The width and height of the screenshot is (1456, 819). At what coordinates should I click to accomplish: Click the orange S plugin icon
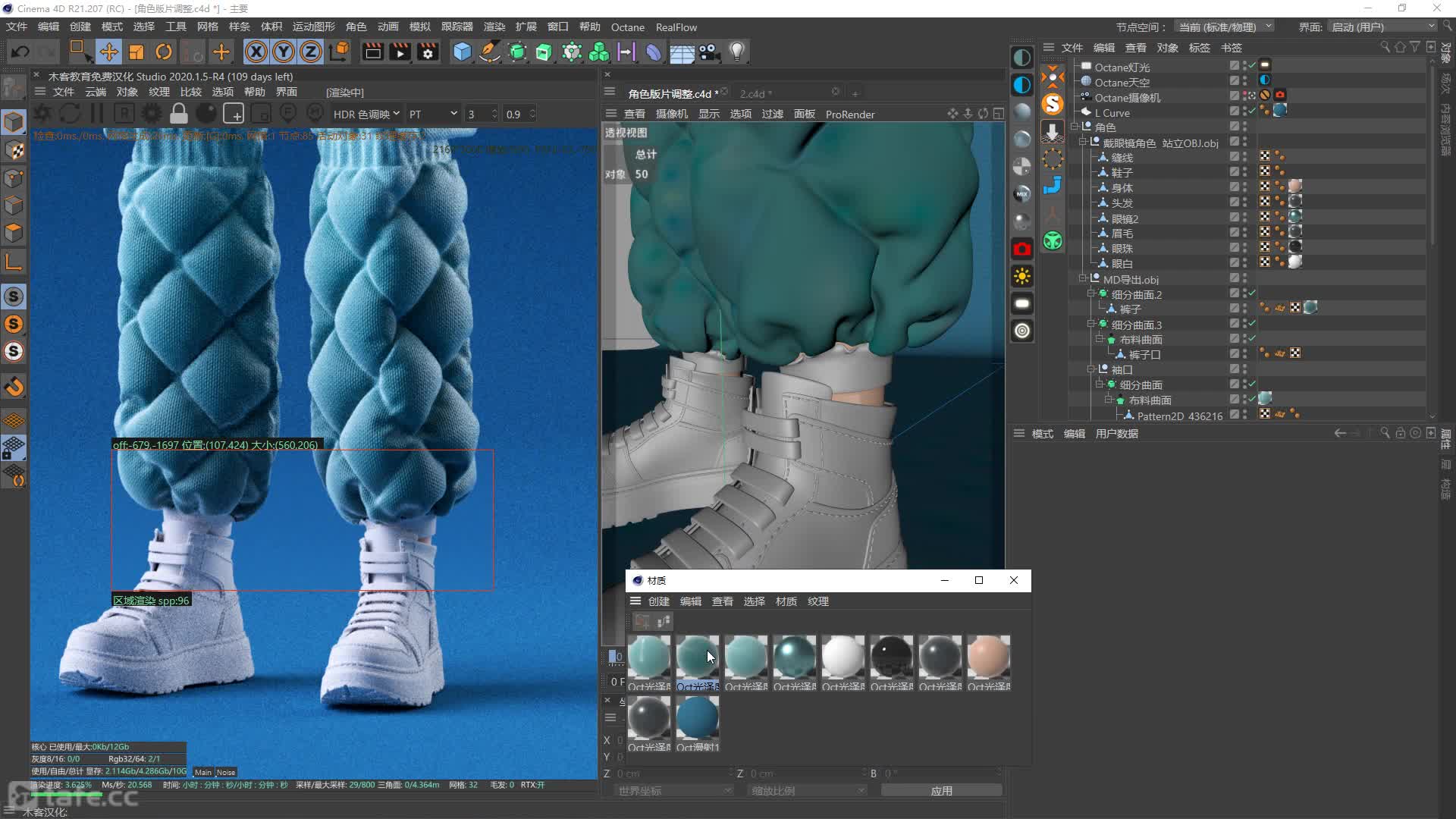pos(1052,104)
